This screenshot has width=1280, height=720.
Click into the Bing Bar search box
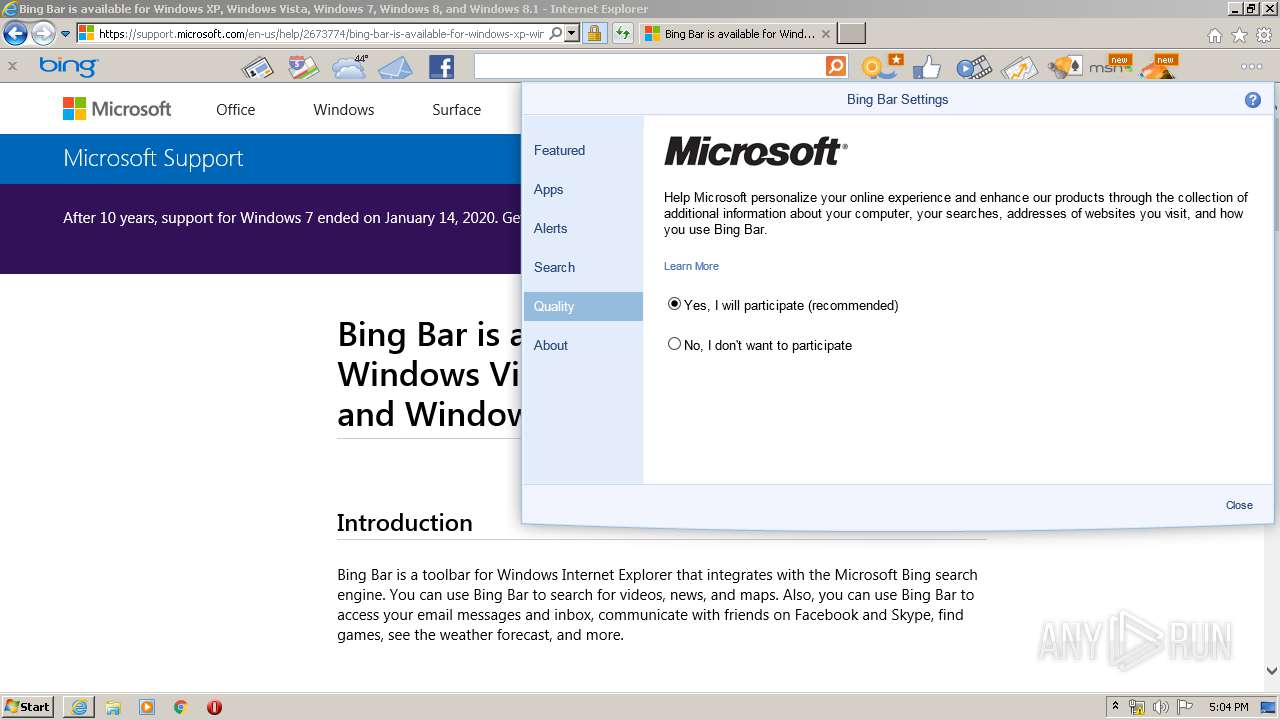click(650, 67)
